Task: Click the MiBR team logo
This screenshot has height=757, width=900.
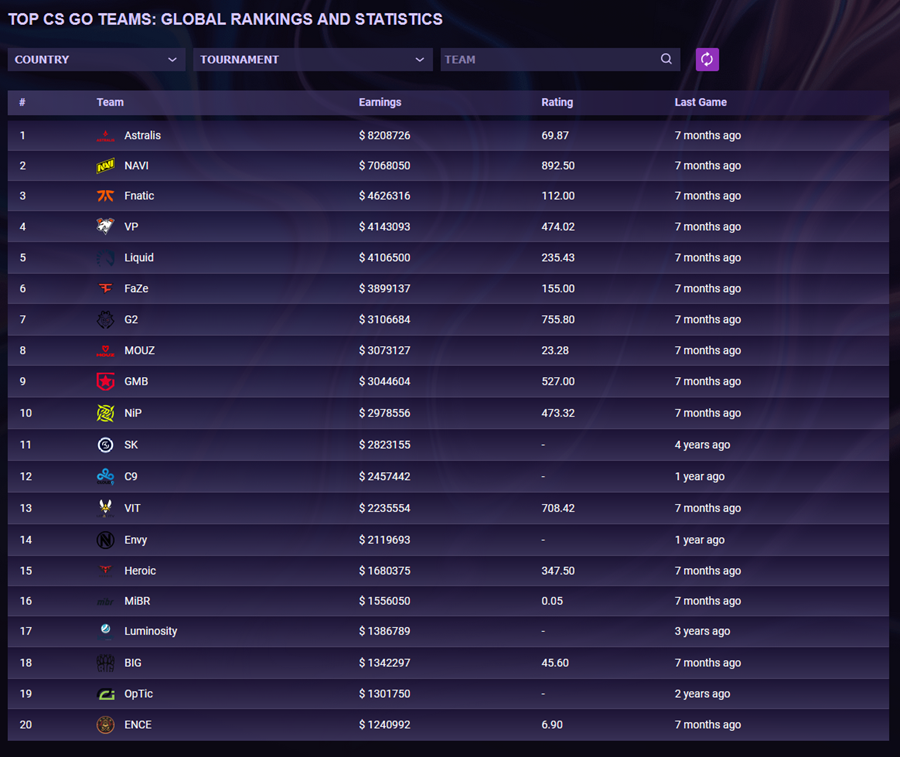Action: [x=105, y=601]
